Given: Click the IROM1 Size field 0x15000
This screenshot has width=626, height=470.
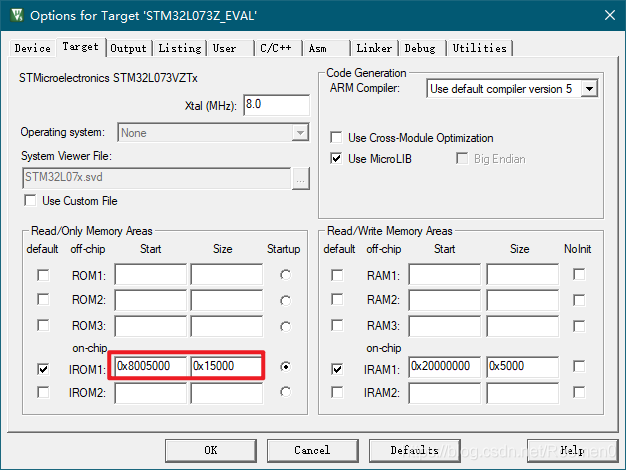Looking at the screenshot, I should [227, 367].
